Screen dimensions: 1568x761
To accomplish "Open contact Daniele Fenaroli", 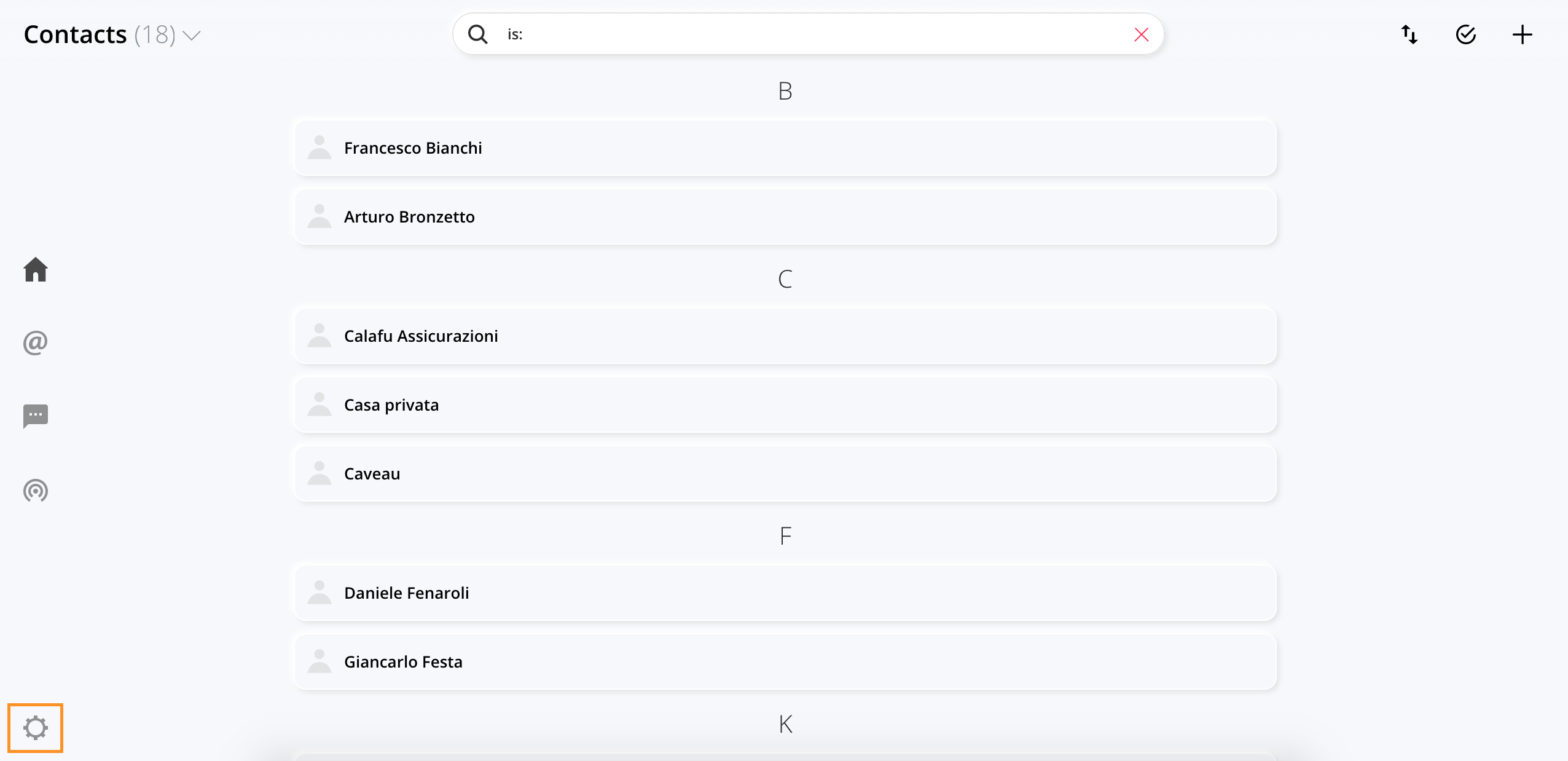I will (785, 593).
